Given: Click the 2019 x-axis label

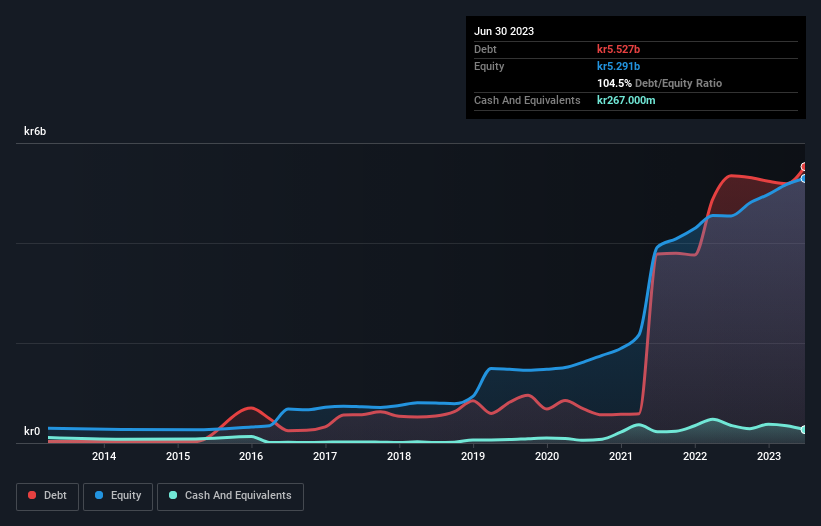Looking at the screenshot, I should [x=473, y=456].
